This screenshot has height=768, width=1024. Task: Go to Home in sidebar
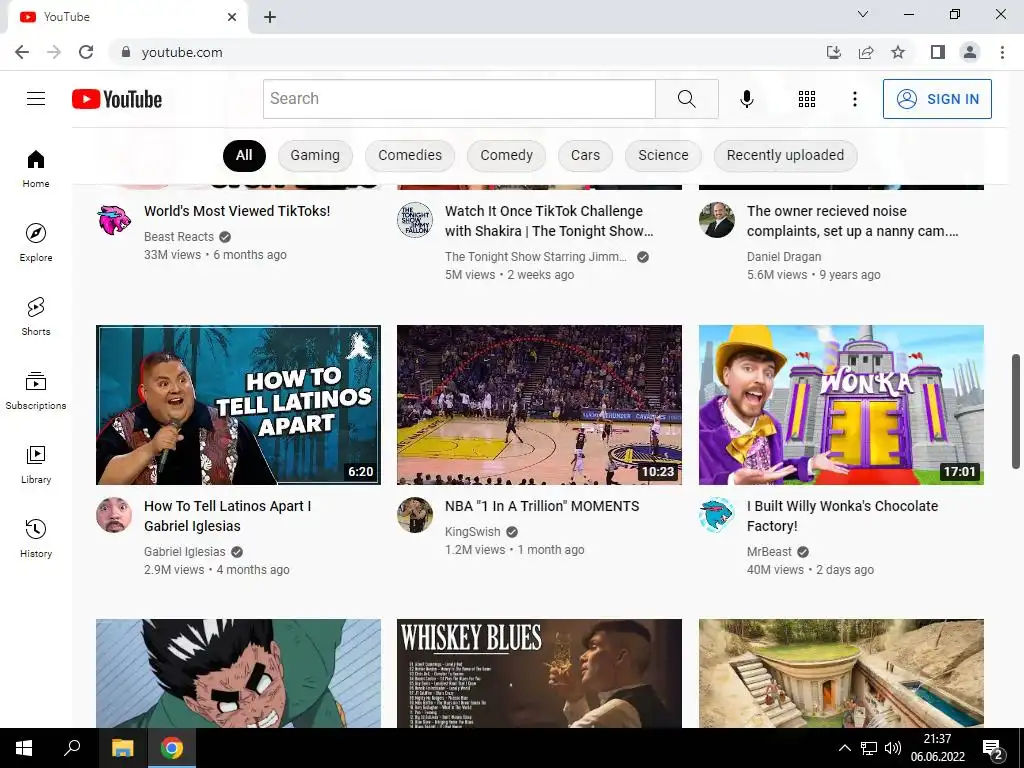click(36, 168)
